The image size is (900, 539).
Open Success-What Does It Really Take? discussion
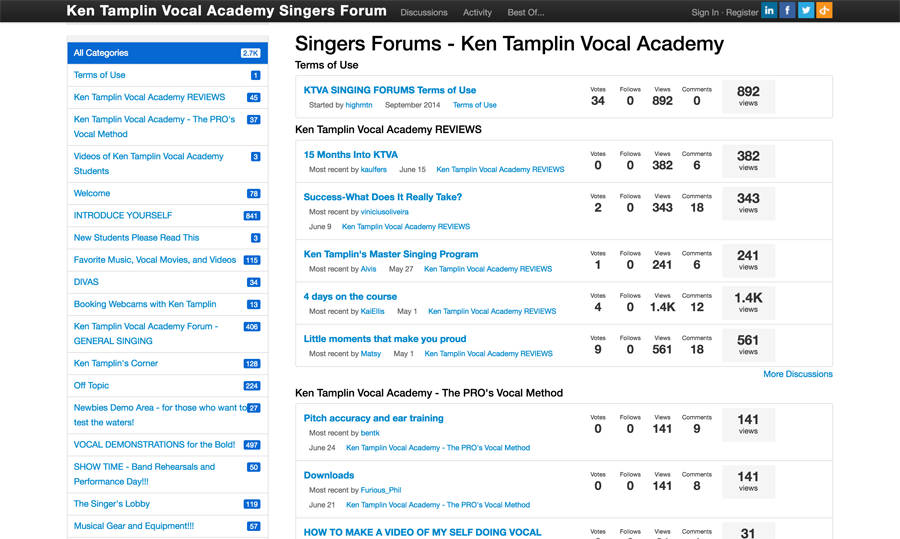[383, 197]
